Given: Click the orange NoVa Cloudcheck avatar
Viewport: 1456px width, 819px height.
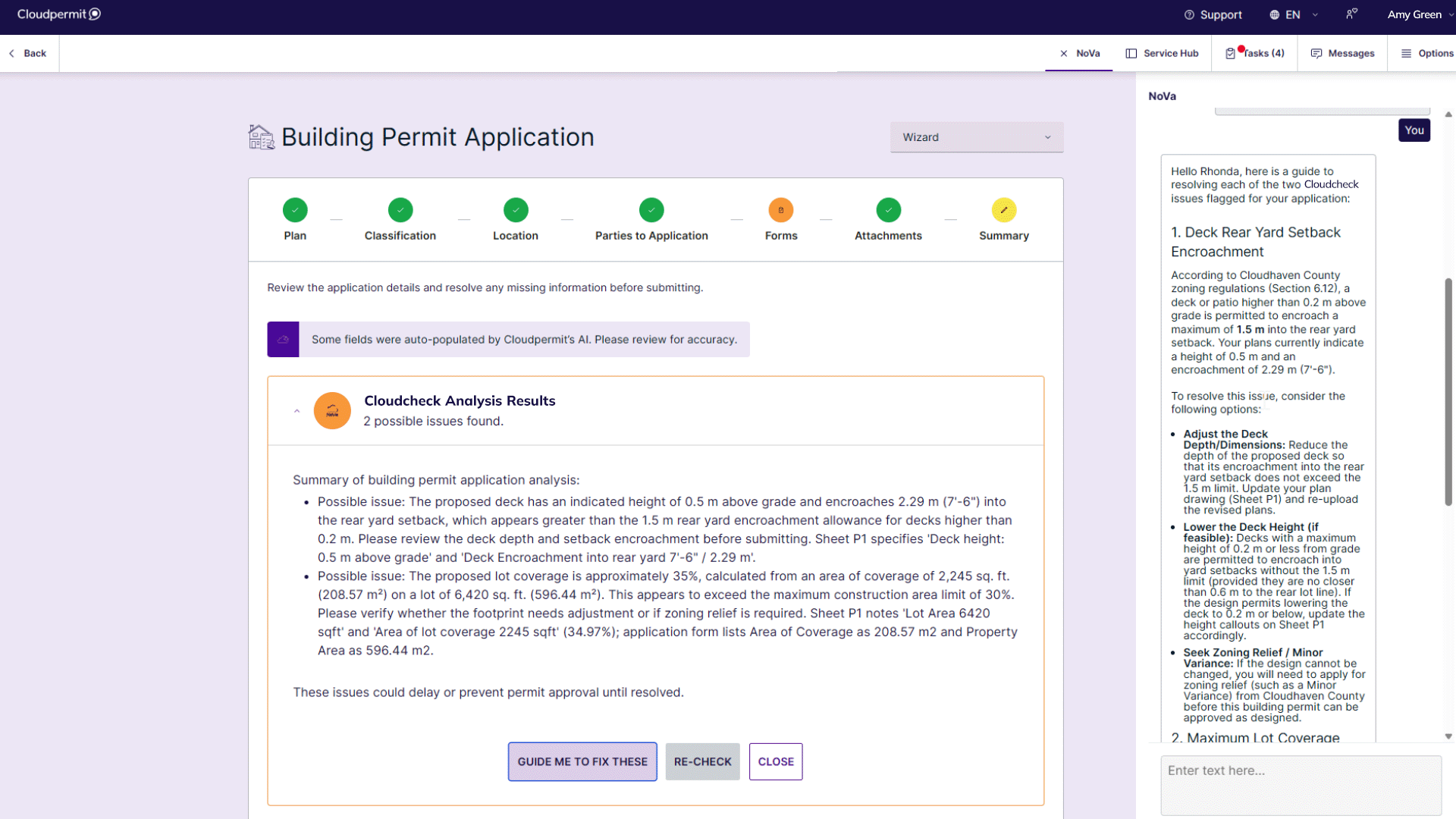Looking at the screenshot, I should coord(332,410).
